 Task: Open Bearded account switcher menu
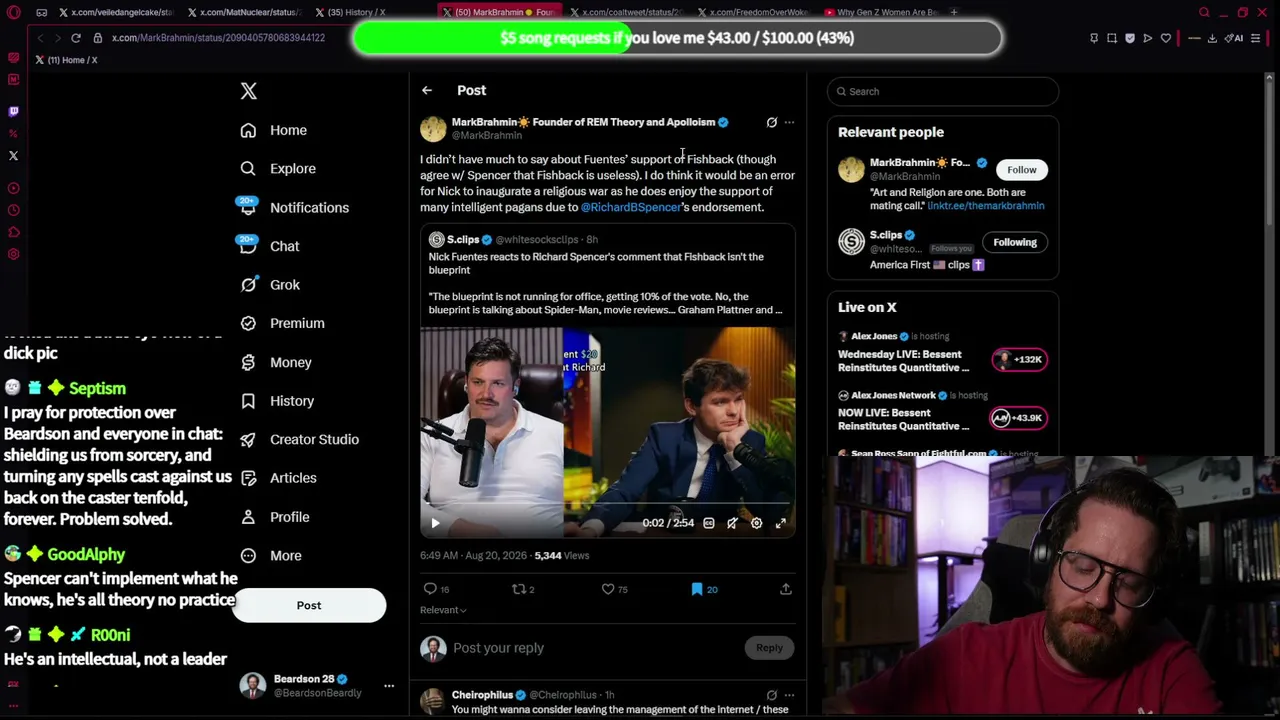389,686
